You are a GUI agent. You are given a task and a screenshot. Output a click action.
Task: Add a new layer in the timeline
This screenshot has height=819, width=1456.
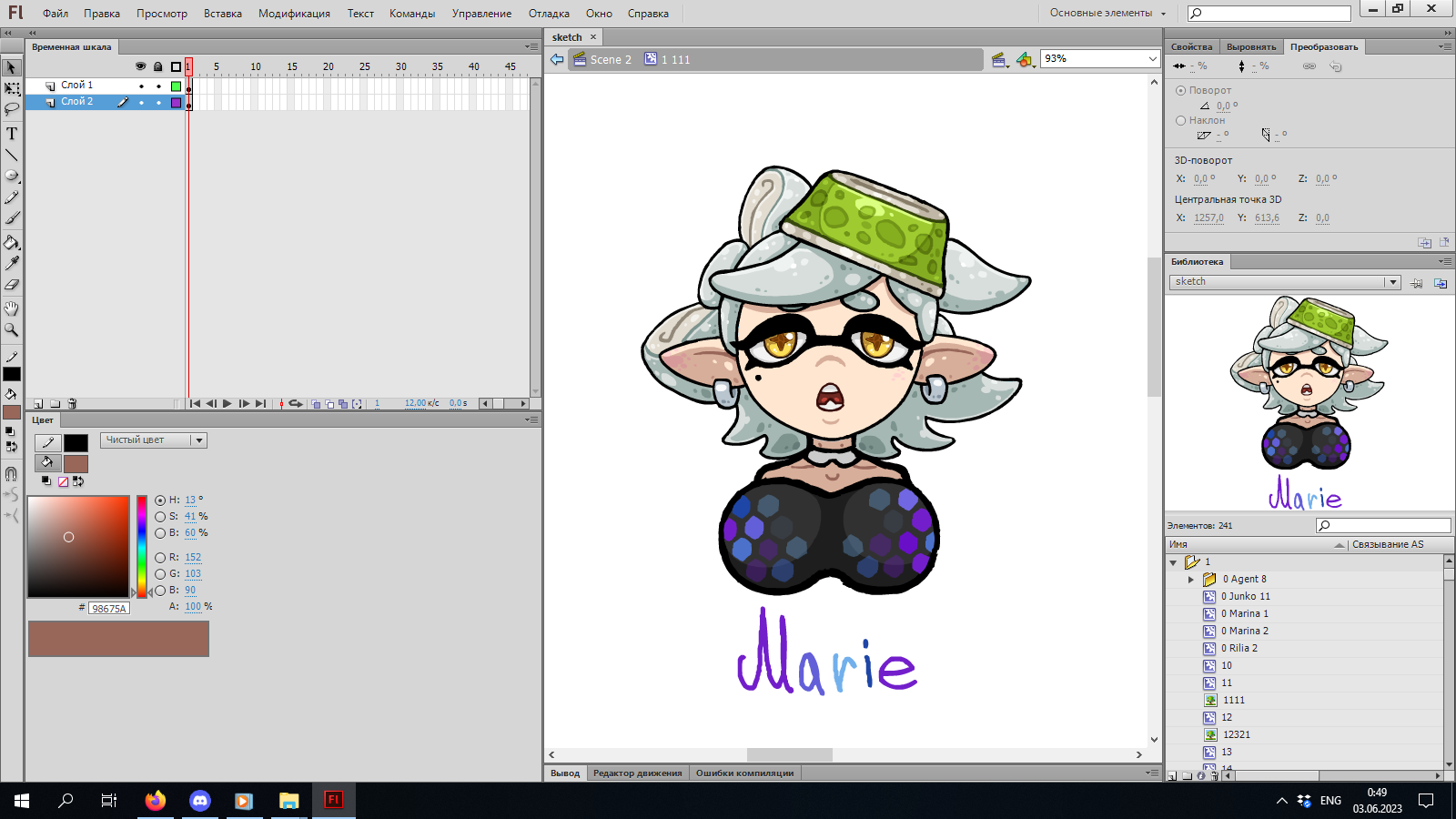(x=38, y=404)
